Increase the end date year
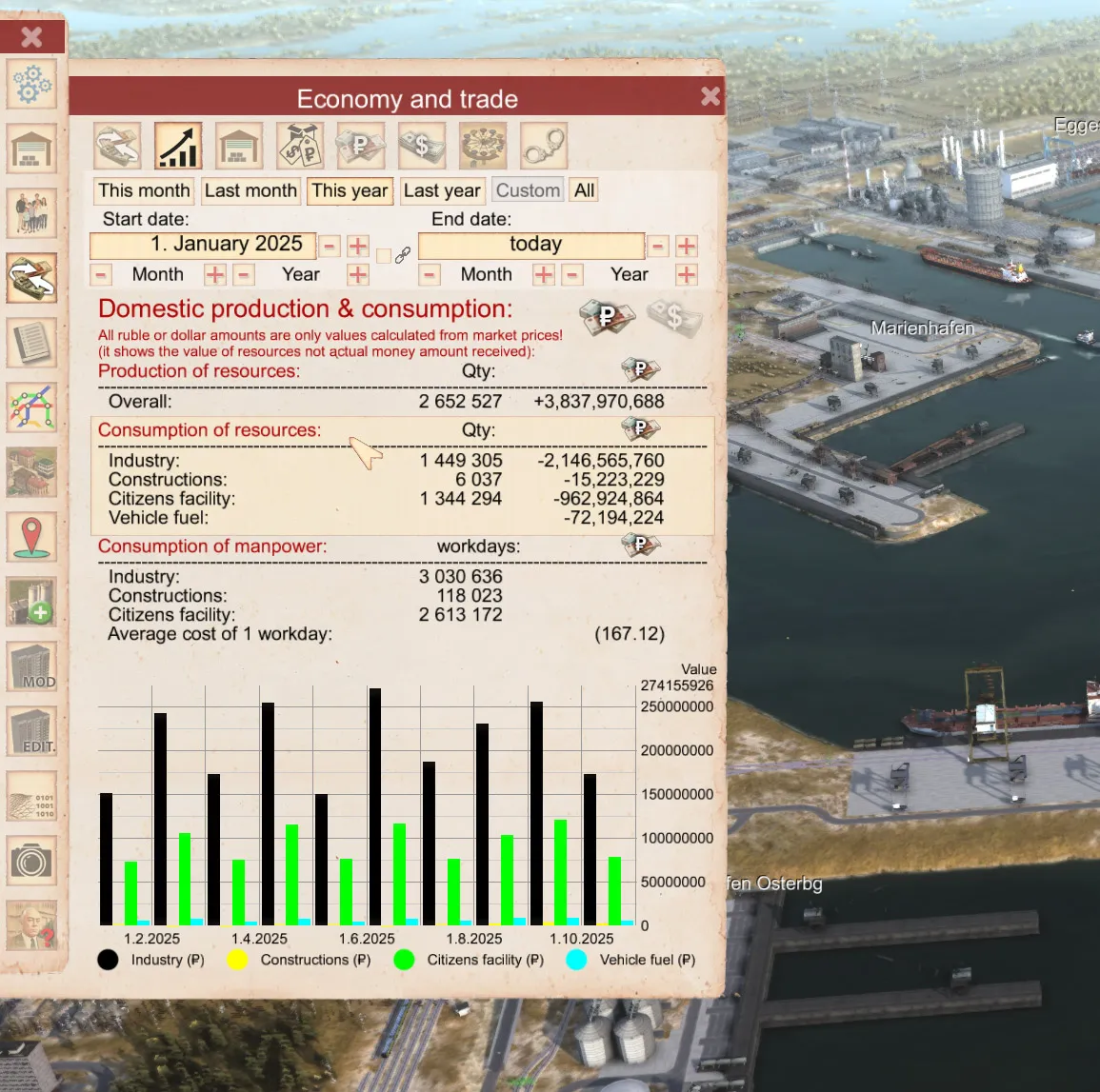The height and width of the screenshot is (1092, 1100). pos(686,275)
